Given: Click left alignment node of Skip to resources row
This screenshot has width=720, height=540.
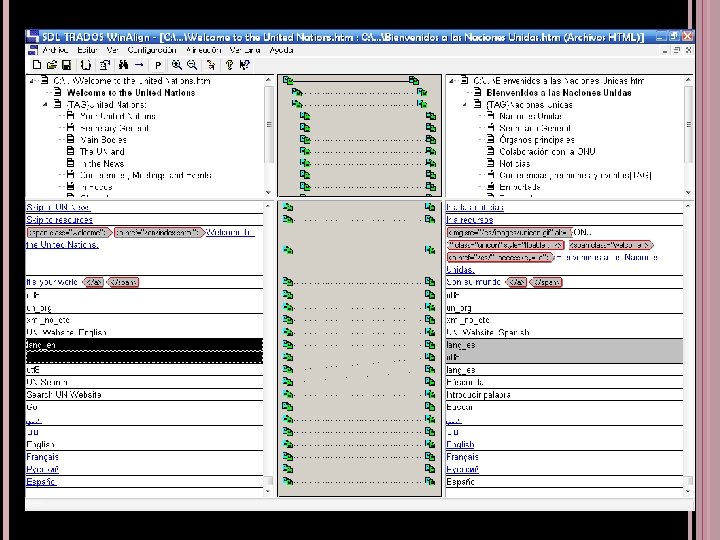Looking at the screenshot, I should [x=288, y=219].
